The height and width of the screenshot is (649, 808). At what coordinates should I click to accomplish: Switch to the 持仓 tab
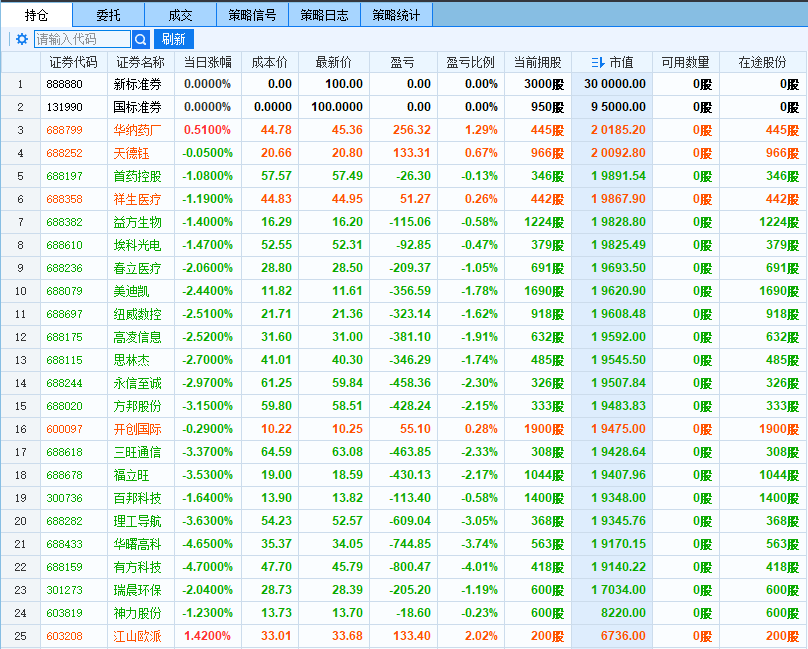coord(37,15)
